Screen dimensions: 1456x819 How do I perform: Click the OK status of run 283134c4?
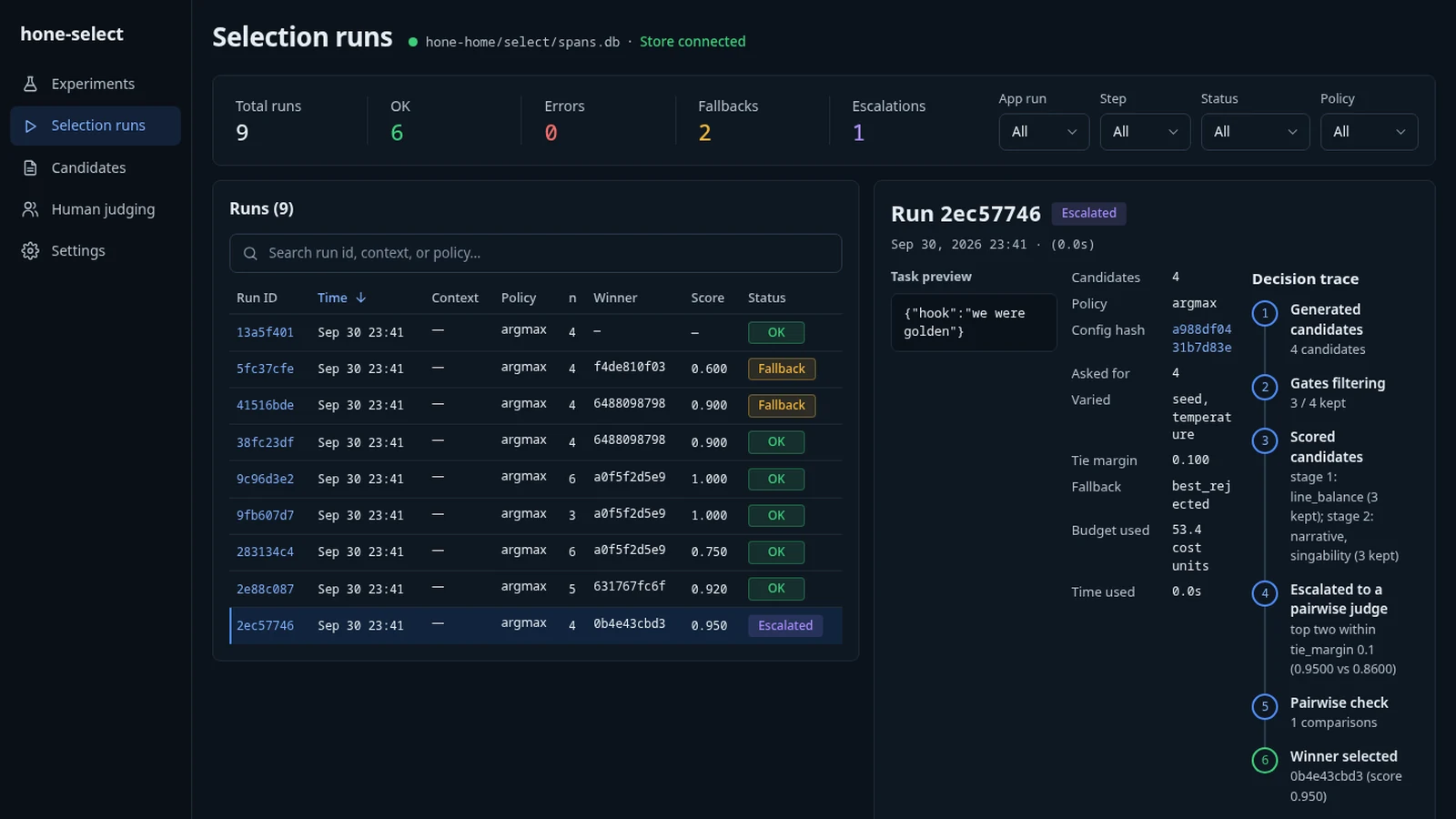point(776,552)
